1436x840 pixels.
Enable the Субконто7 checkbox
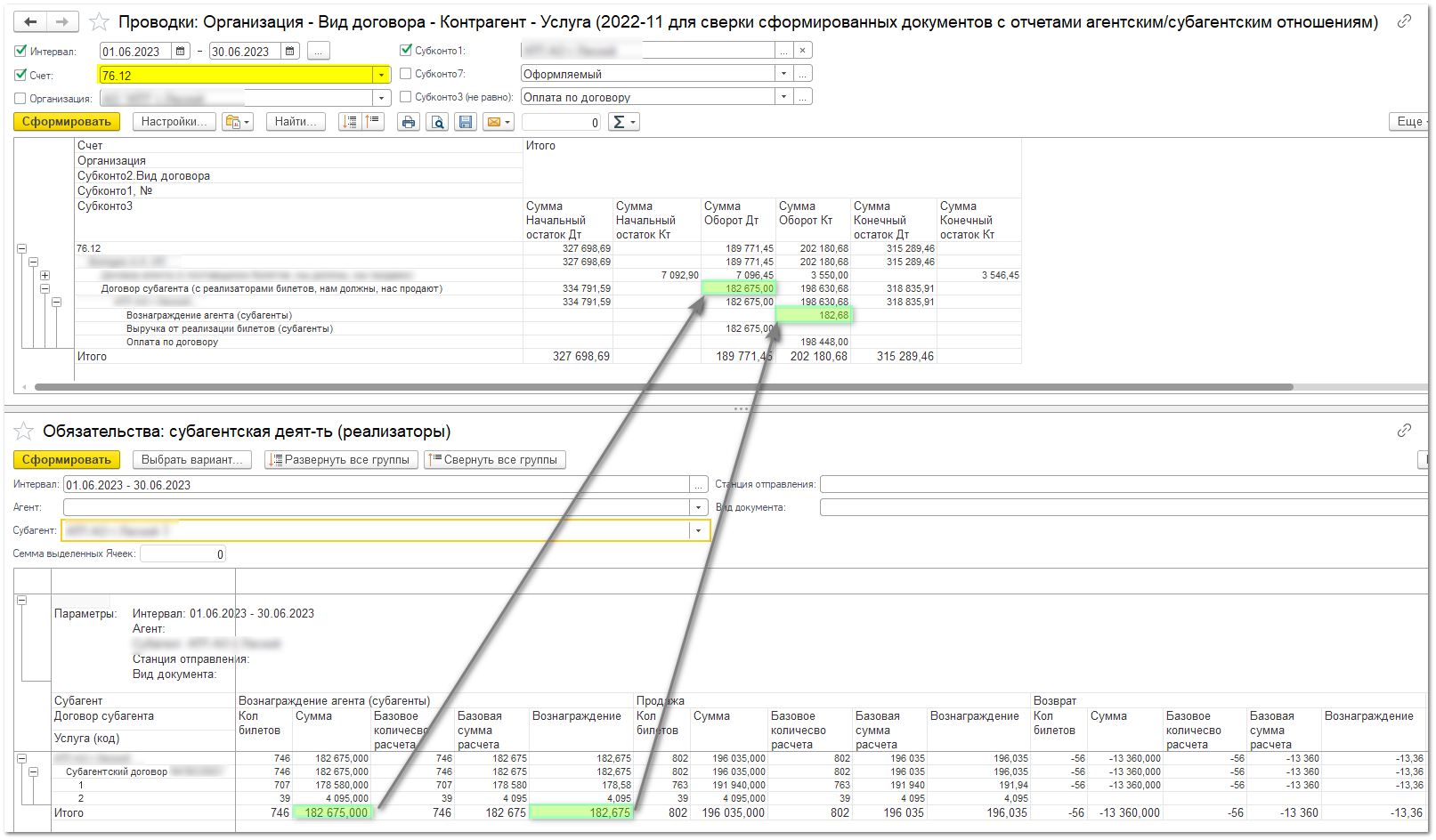click(406, 74)
